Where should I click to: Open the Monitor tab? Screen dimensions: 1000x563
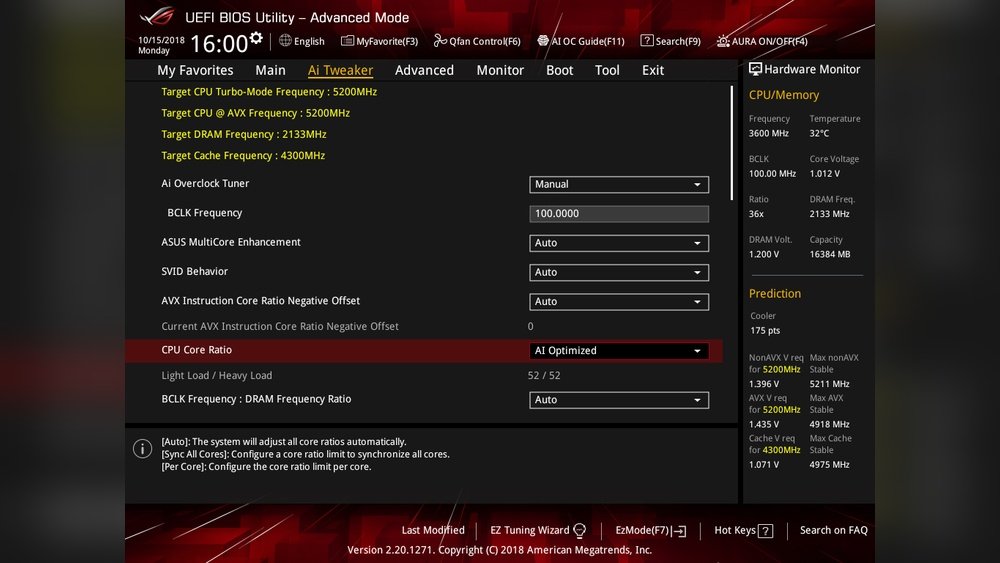[500, 70]
